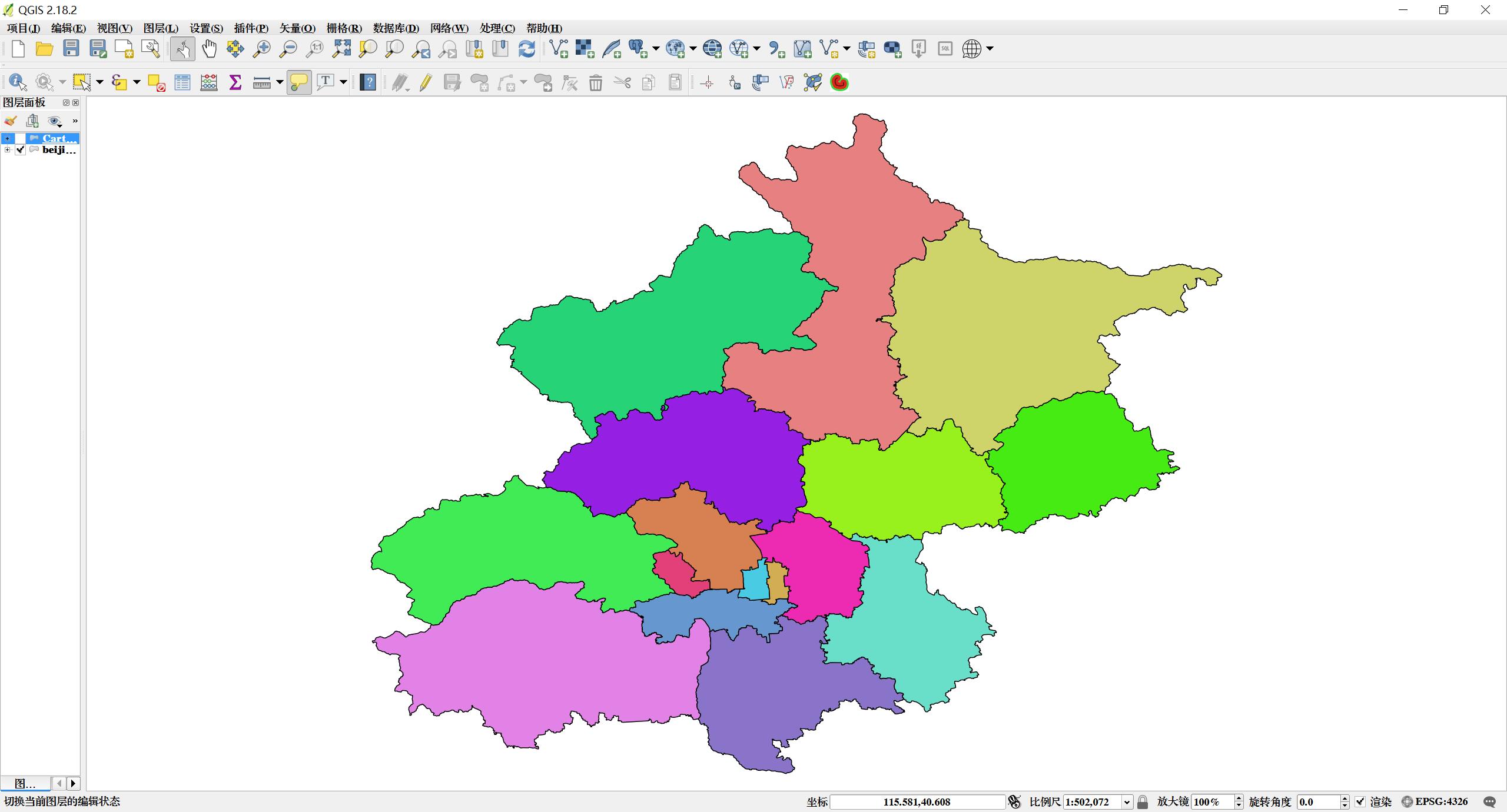The width and height of the screenshot is (1507, 812).
Task: Add PostGIS layer elephant icon
Action: coord(638,49)
